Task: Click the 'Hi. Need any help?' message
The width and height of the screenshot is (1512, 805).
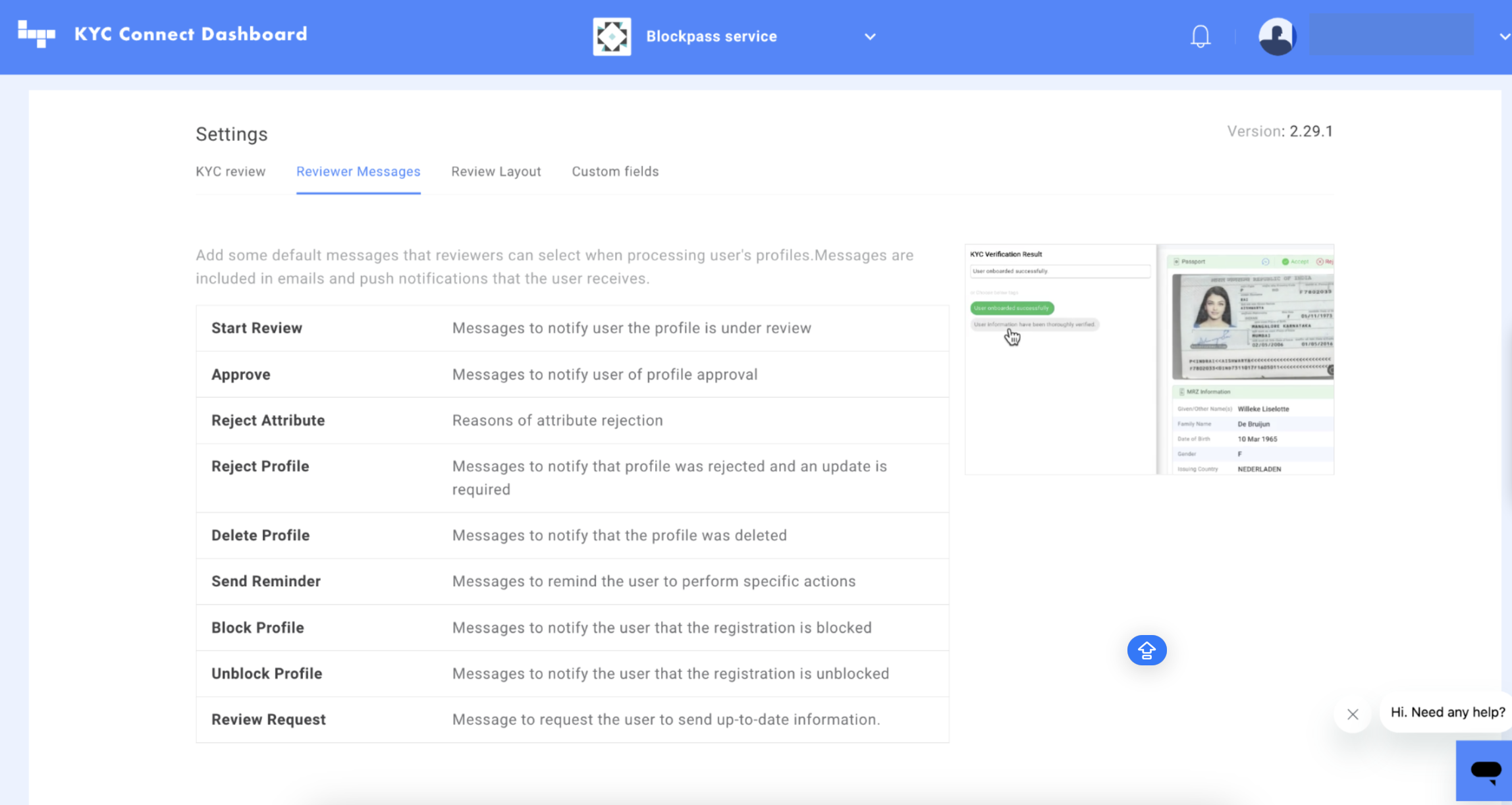Action: 1447,712
